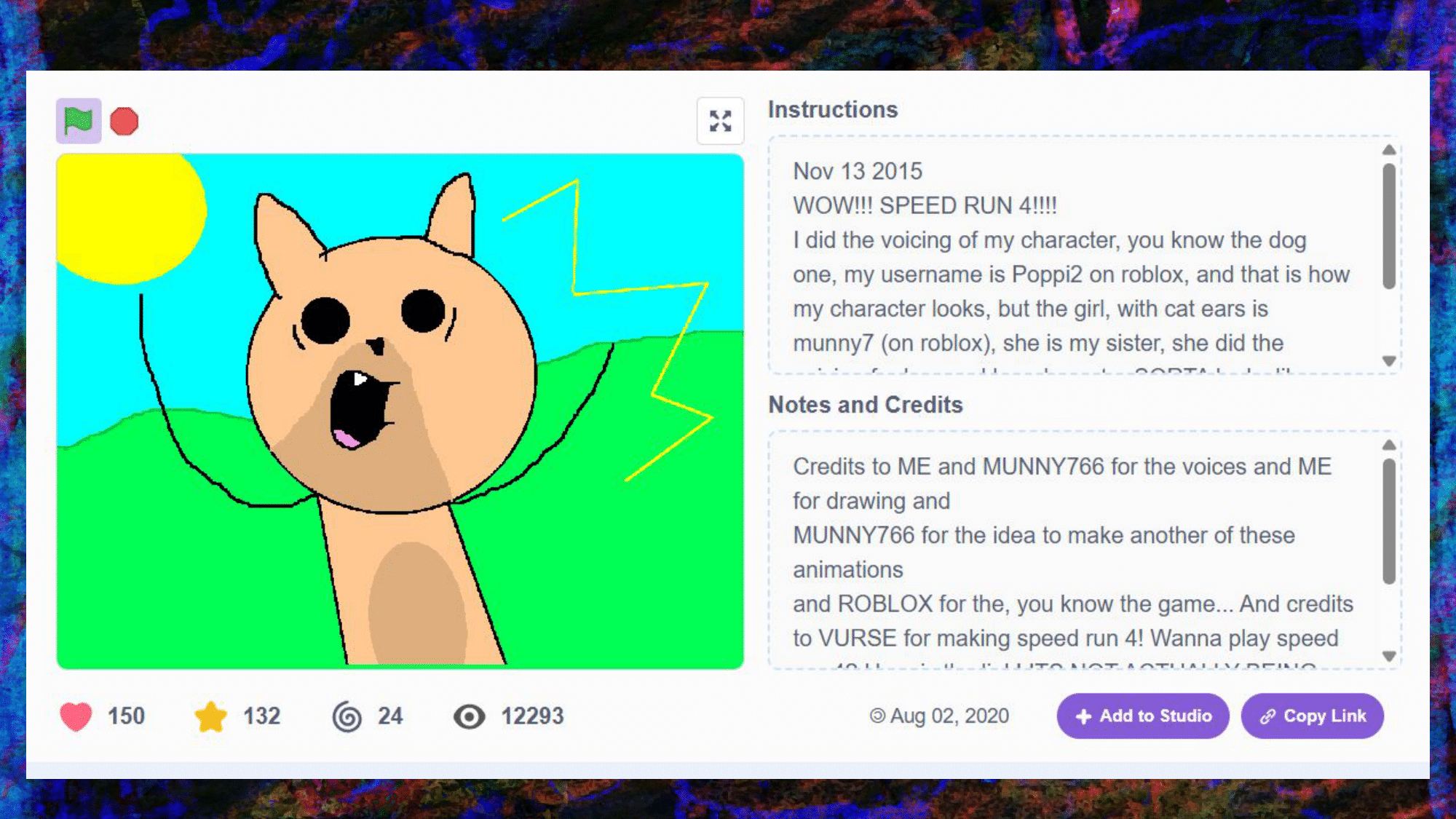Stop the project with the red stop sign
Screen dimensions: 1456x819
pos(124,122)
